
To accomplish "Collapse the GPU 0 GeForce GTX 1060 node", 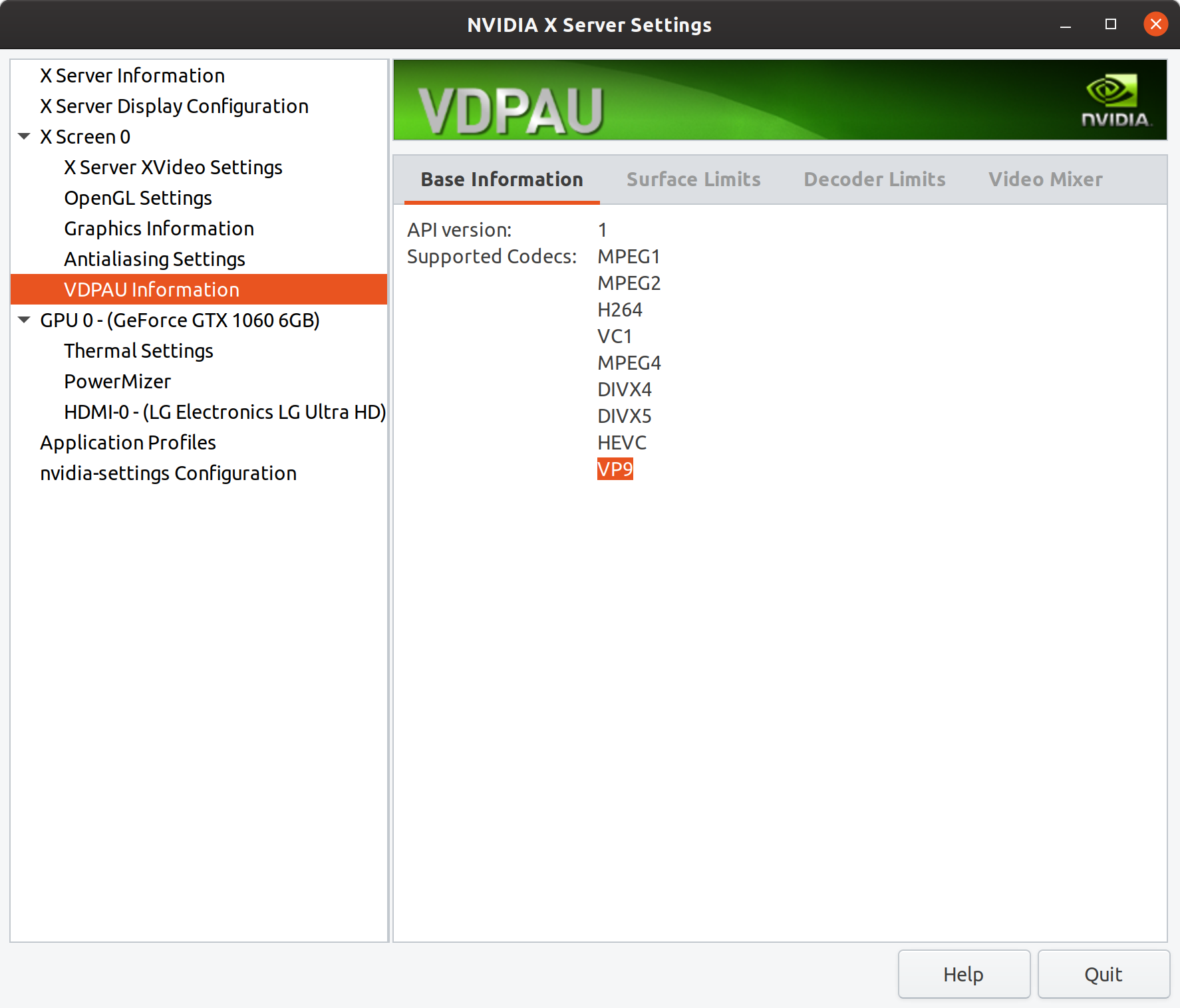I will coord(25,320).
